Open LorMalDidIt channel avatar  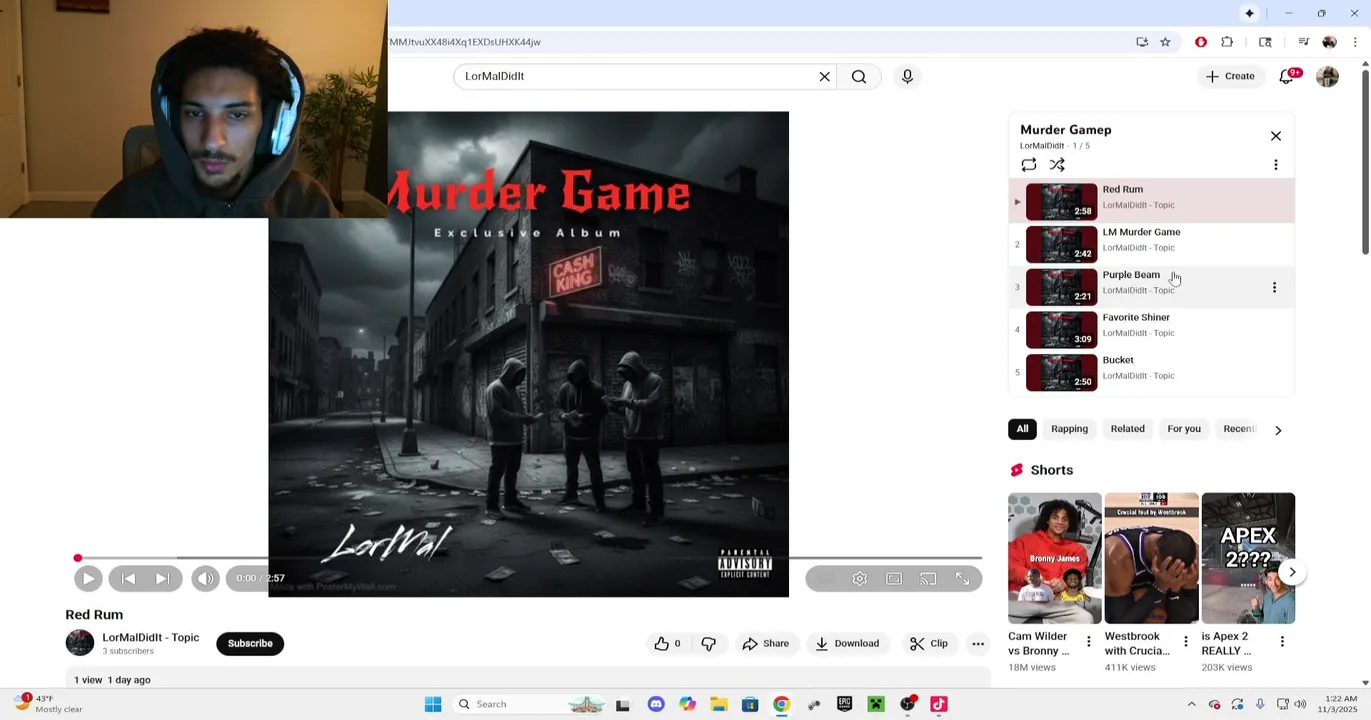80,643
